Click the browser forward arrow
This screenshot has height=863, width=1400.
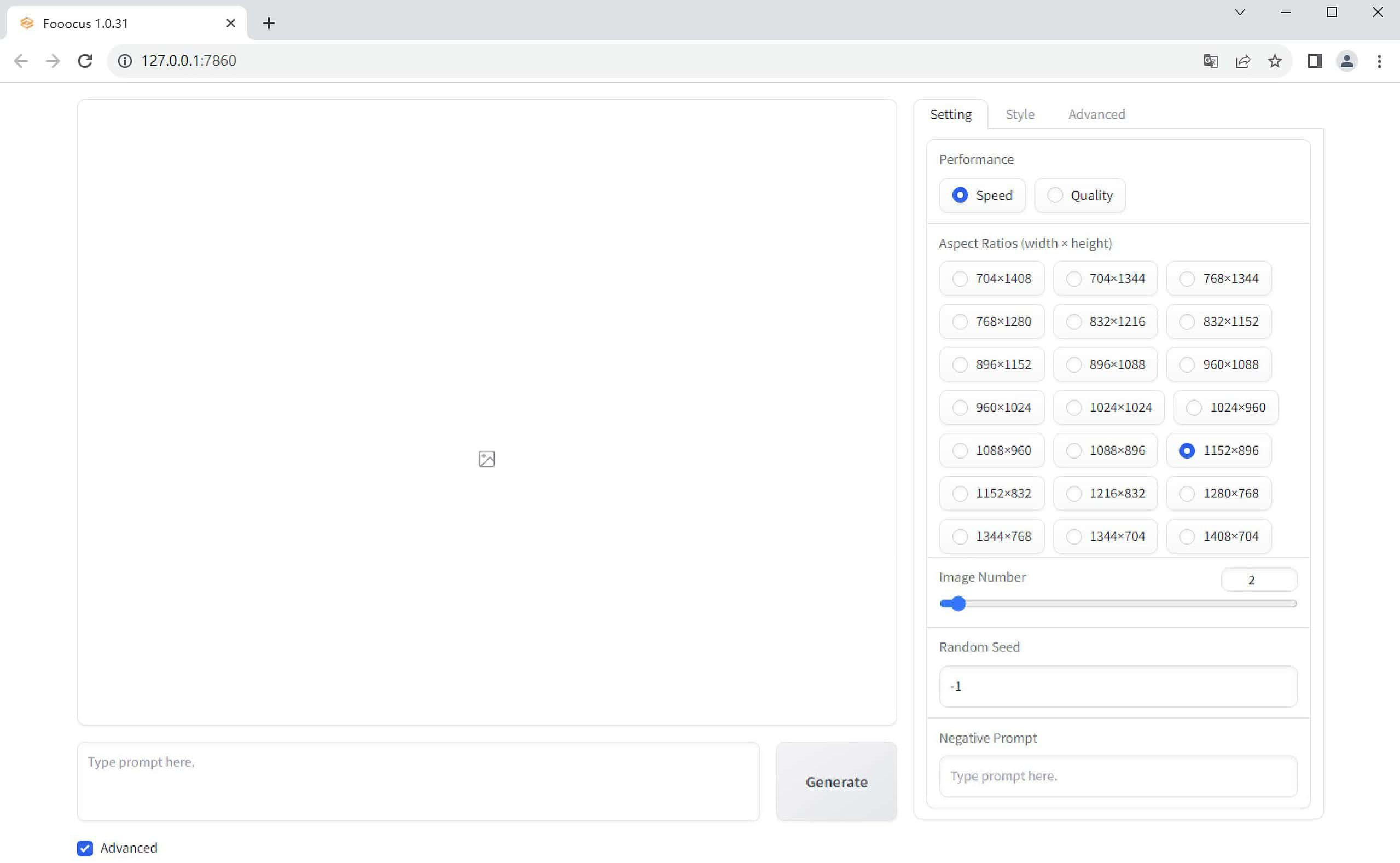tap(53, 61)
